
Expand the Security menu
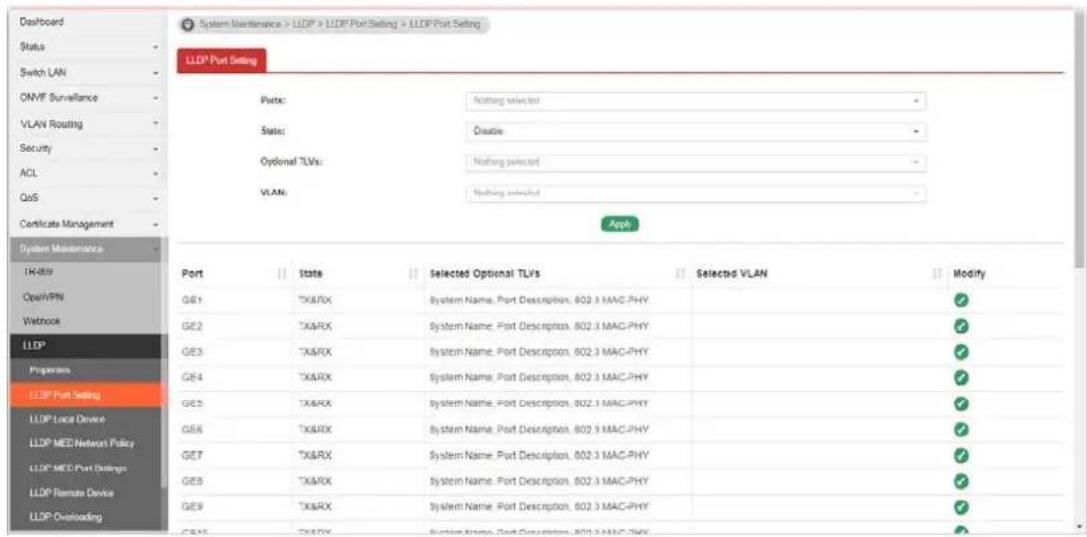(x=87, y=149)
